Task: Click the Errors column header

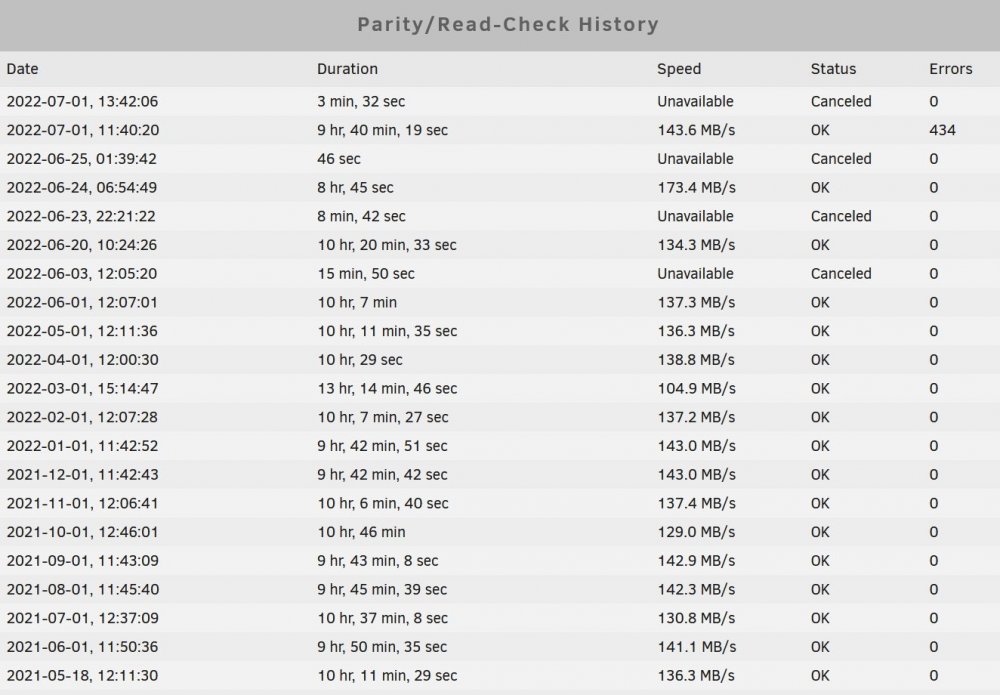Action: [x=950, y=69]
